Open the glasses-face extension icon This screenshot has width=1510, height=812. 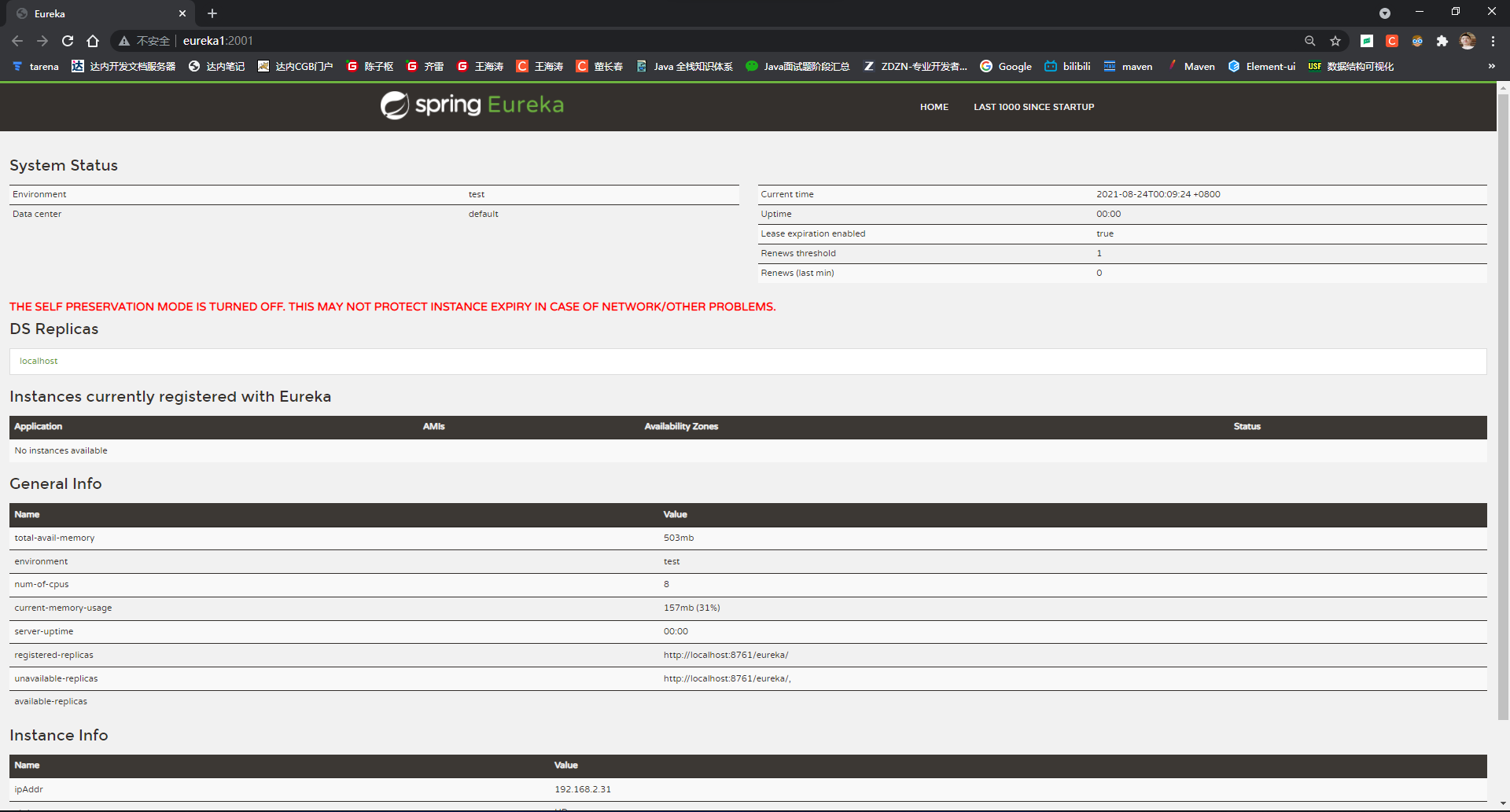tap(1417, 41)
